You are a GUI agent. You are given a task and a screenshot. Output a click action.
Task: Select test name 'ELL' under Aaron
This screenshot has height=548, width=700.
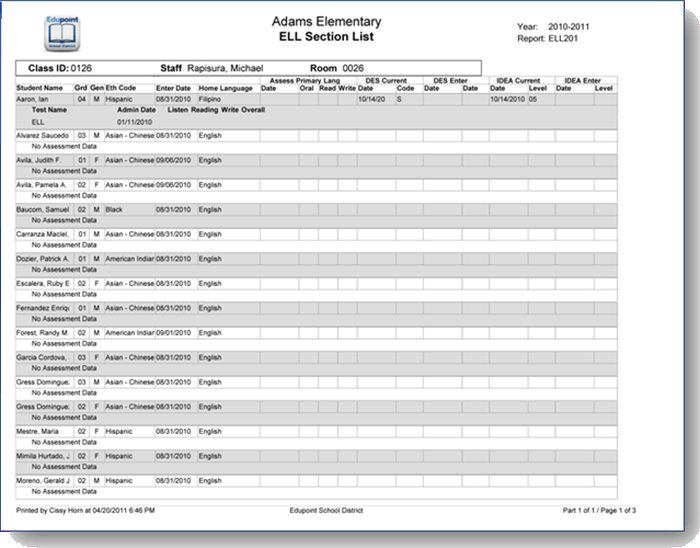[x=38, y=122]
